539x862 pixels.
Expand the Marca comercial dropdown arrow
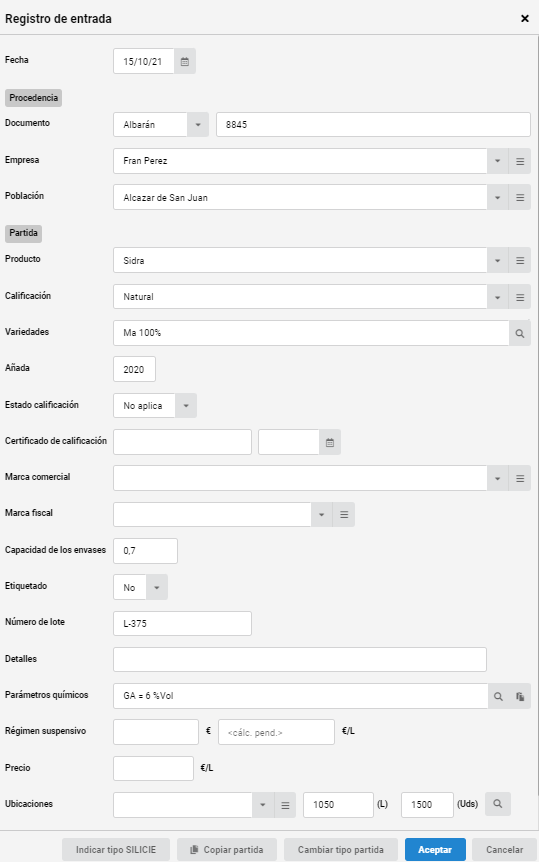point(498,478)
